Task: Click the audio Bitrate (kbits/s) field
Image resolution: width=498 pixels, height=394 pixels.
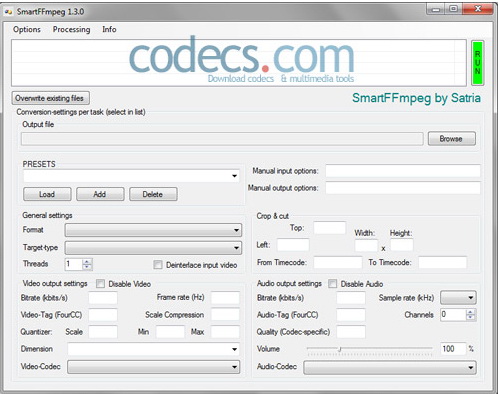Action: (x=351, y=297)
